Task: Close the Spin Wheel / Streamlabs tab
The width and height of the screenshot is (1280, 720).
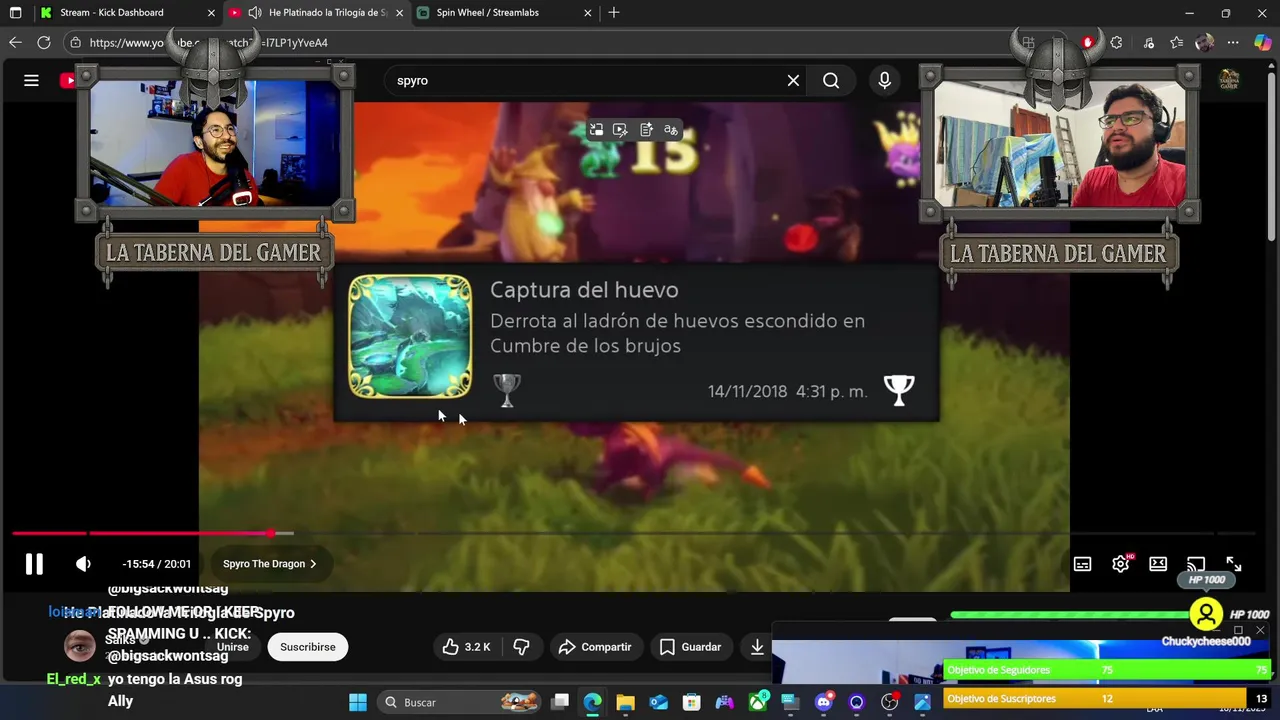Action: [x=588, y=13]
